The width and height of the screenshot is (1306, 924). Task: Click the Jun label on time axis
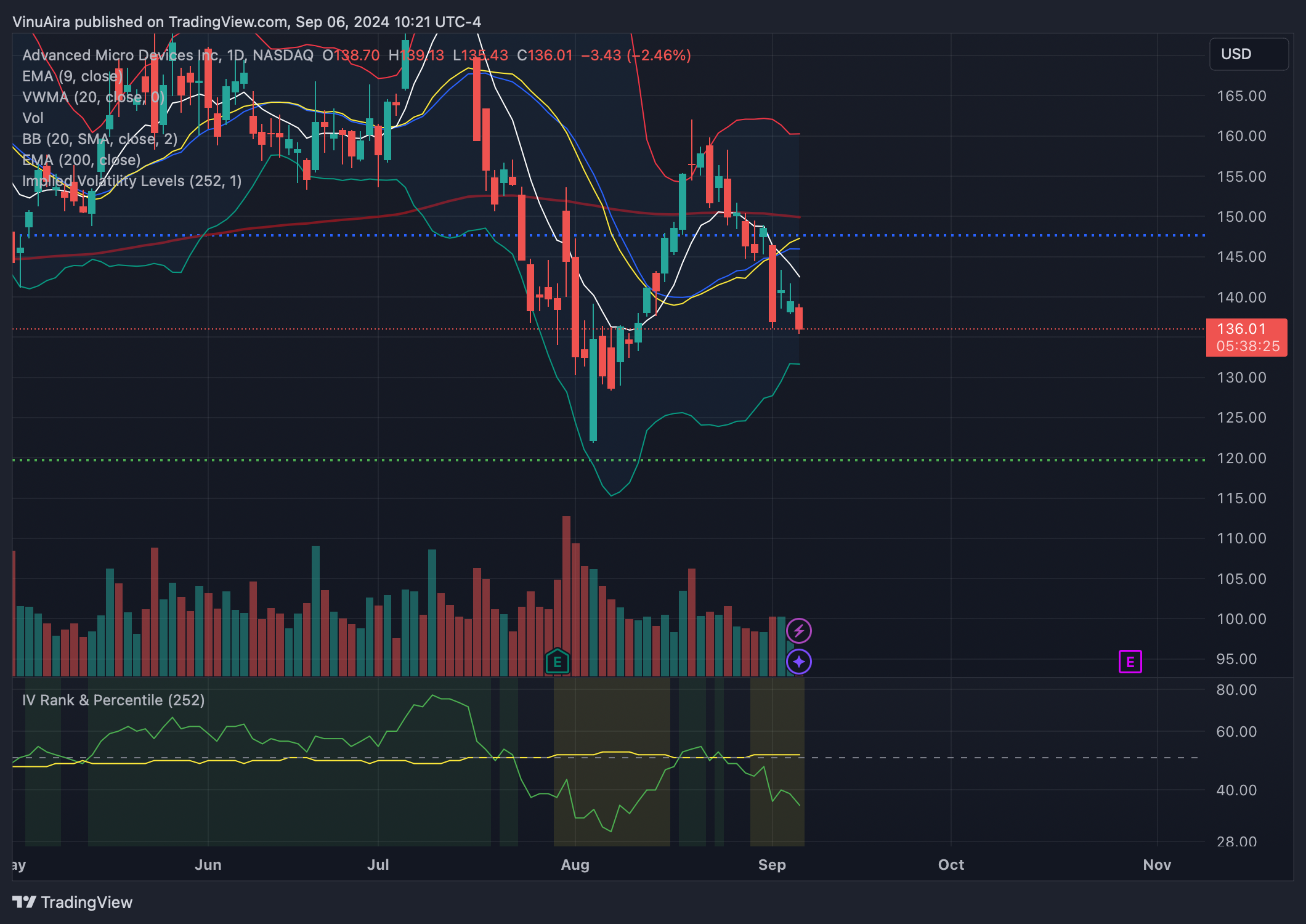click(x=208, y=865)
